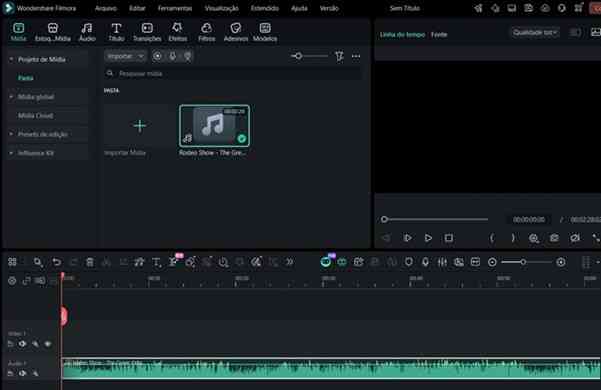Screen dimensions: 601x390
Task: Click the speed clock timeline icon
Action: pos(223,262)
